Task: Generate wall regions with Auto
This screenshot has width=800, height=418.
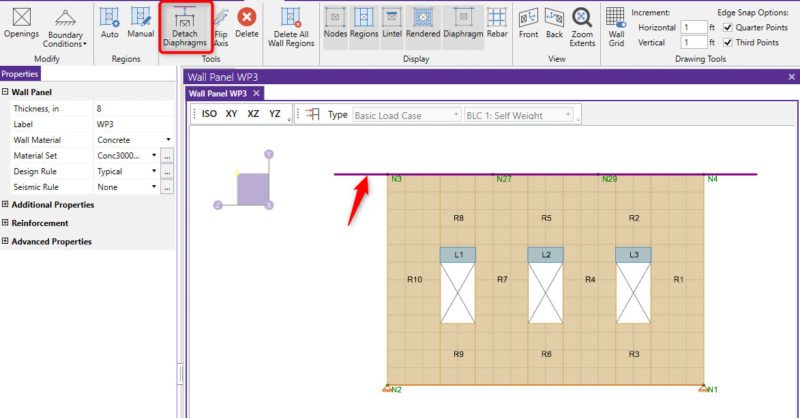Action: pos(110,24)
